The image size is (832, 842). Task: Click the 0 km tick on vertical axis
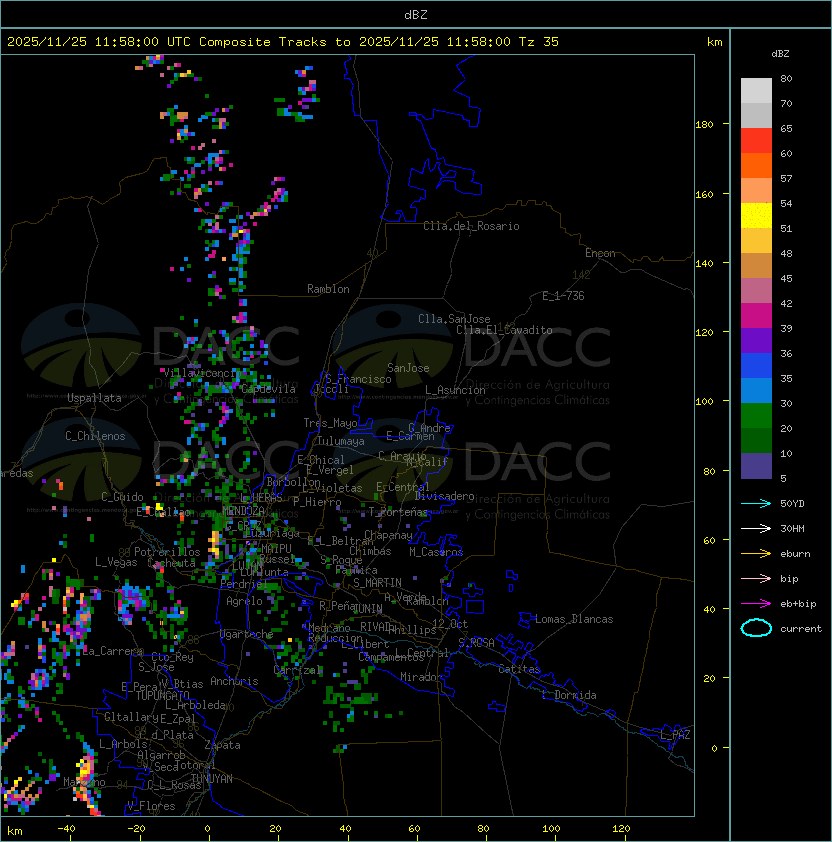coord(714,748)
